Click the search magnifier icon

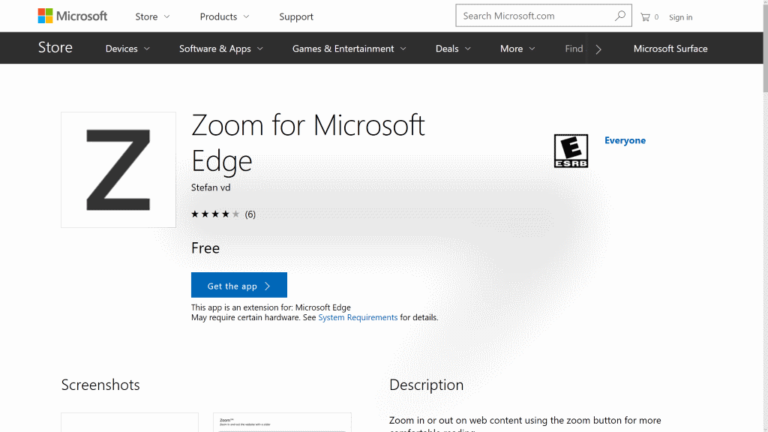point(620,16)
